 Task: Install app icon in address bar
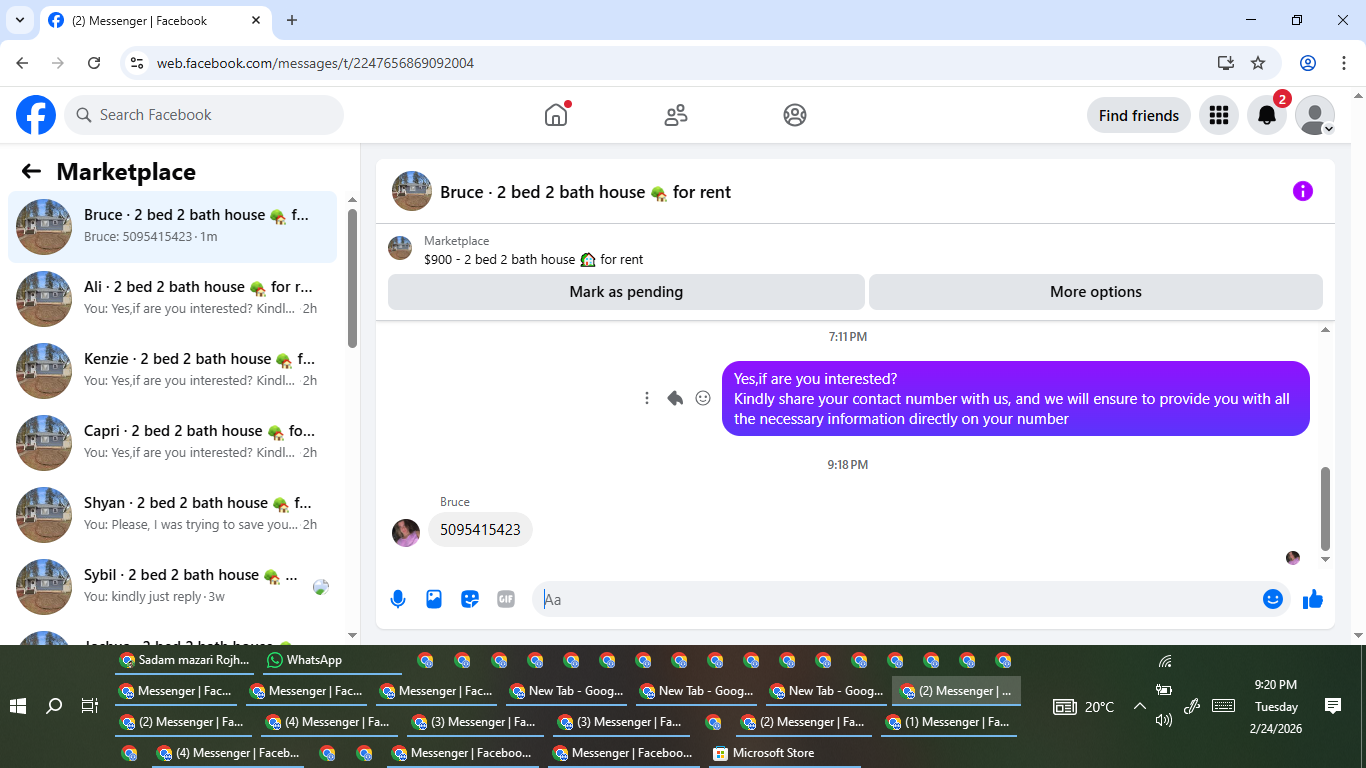tap(1226, 63)
